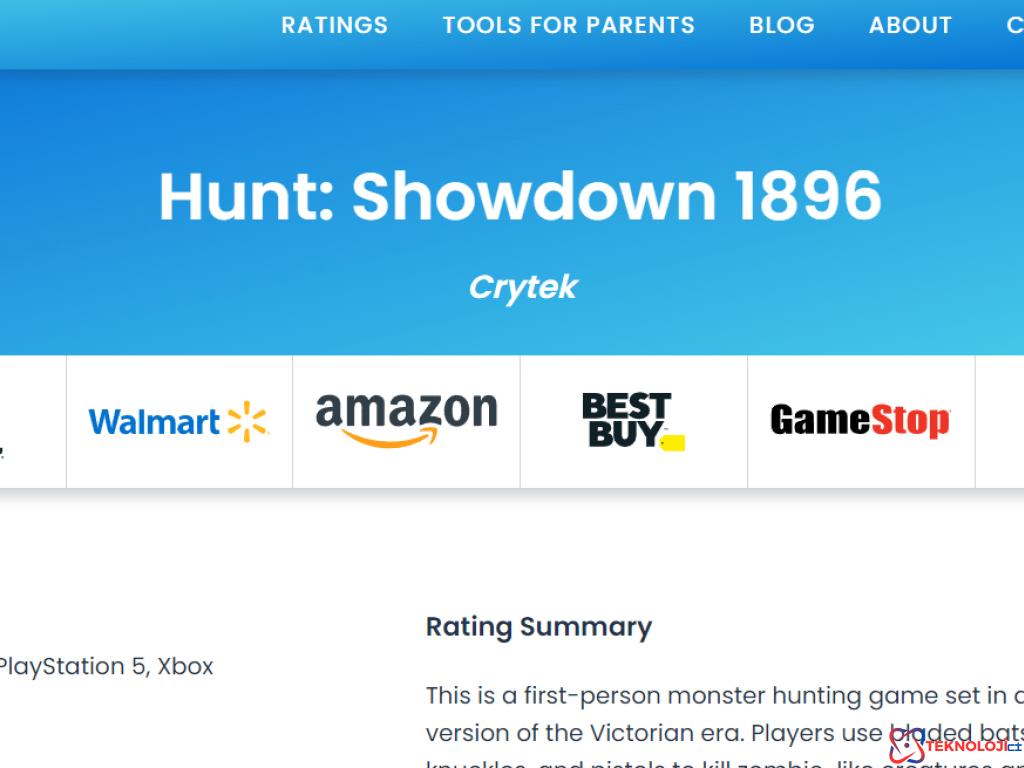The height and width of the screenshot is (768, 1024).
Task: Open the RATINGS navigation menu
Action: 335,25
